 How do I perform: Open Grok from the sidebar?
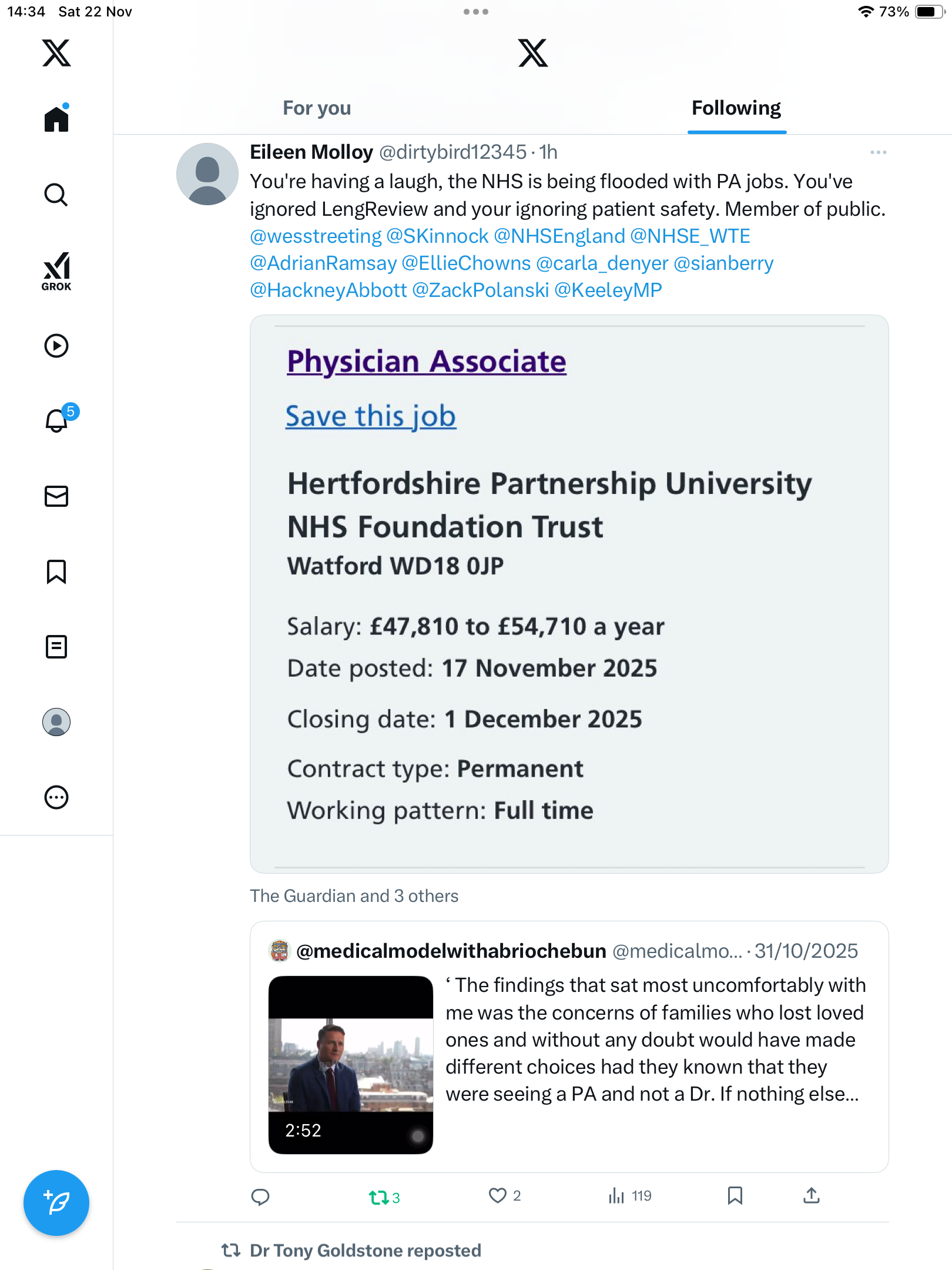click(56, 271)
